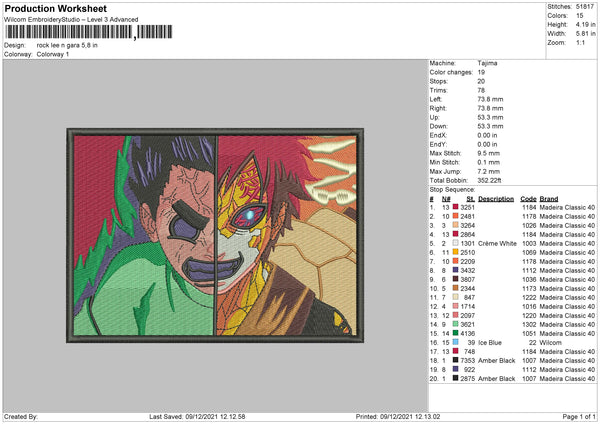Click the Min Stitch value 0.1 mm

pos(488,162)
